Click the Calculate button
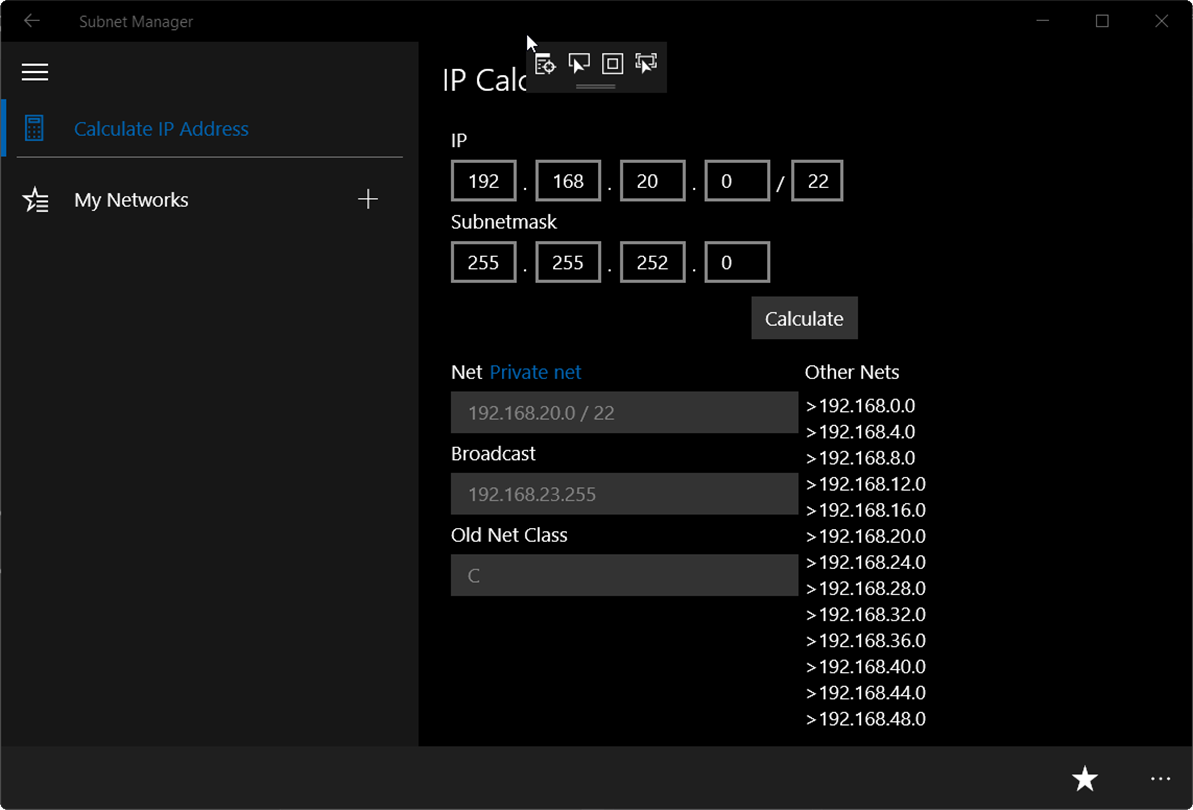Screen dimensions: 1193x810 pyautogui.click(x=804, y=318)
